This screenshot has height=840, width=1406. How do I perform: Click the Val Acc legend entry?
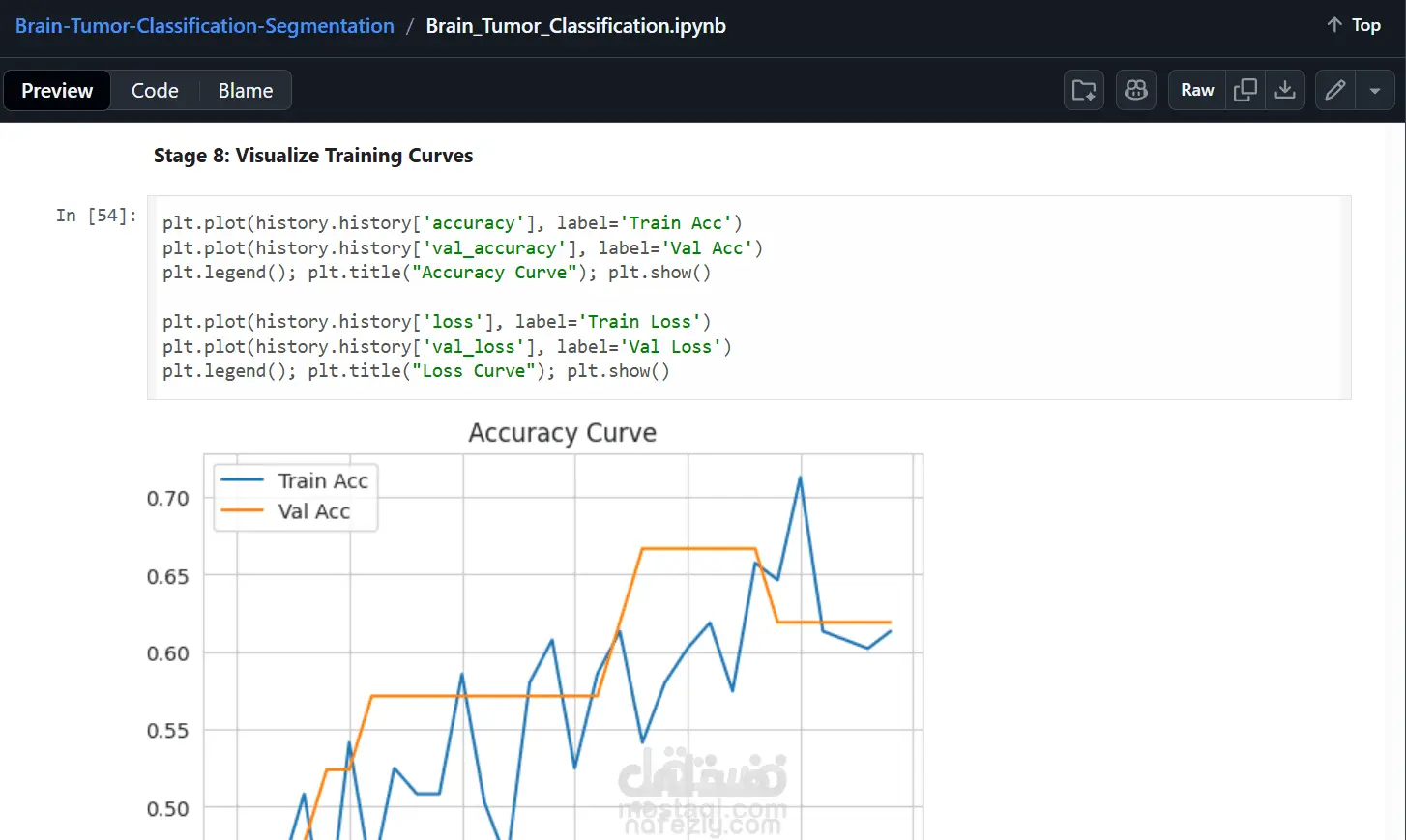tap(286, 511)
